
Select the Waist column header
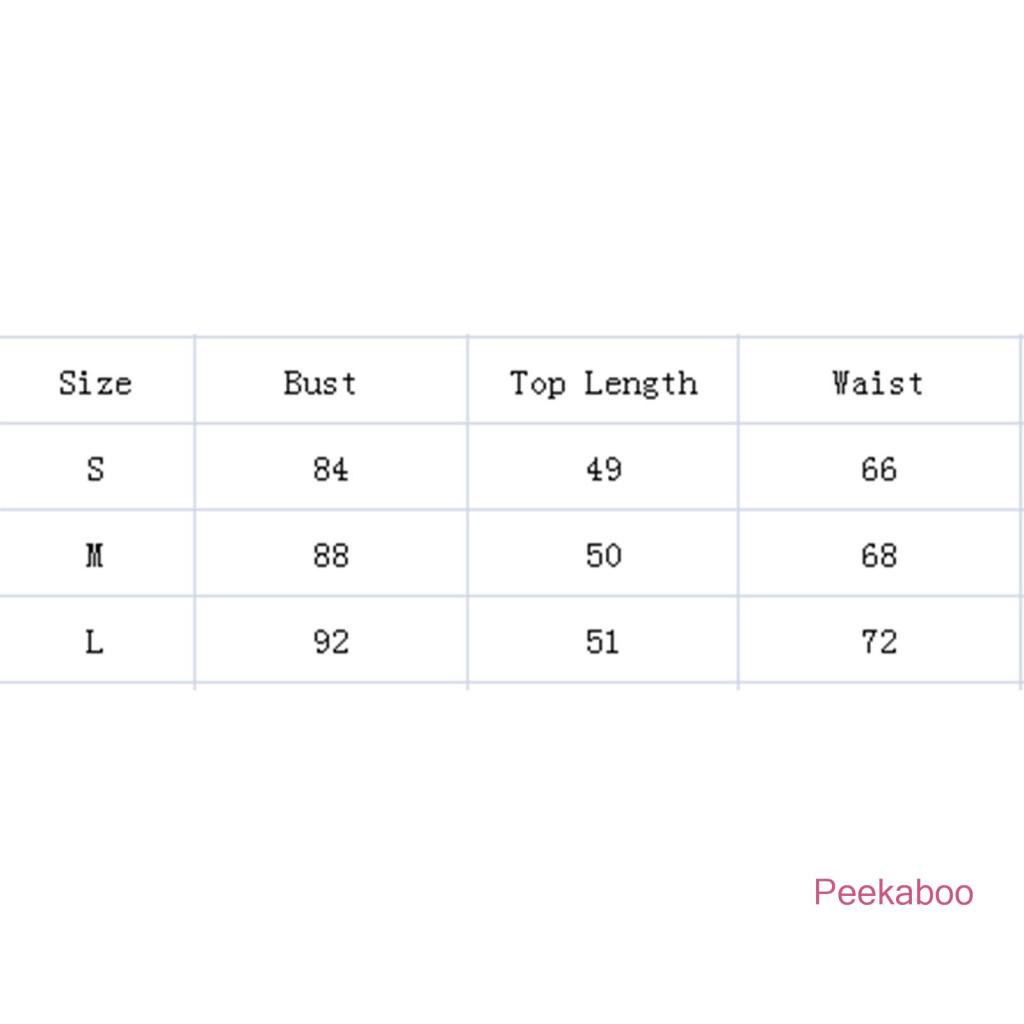coord(877,383)
